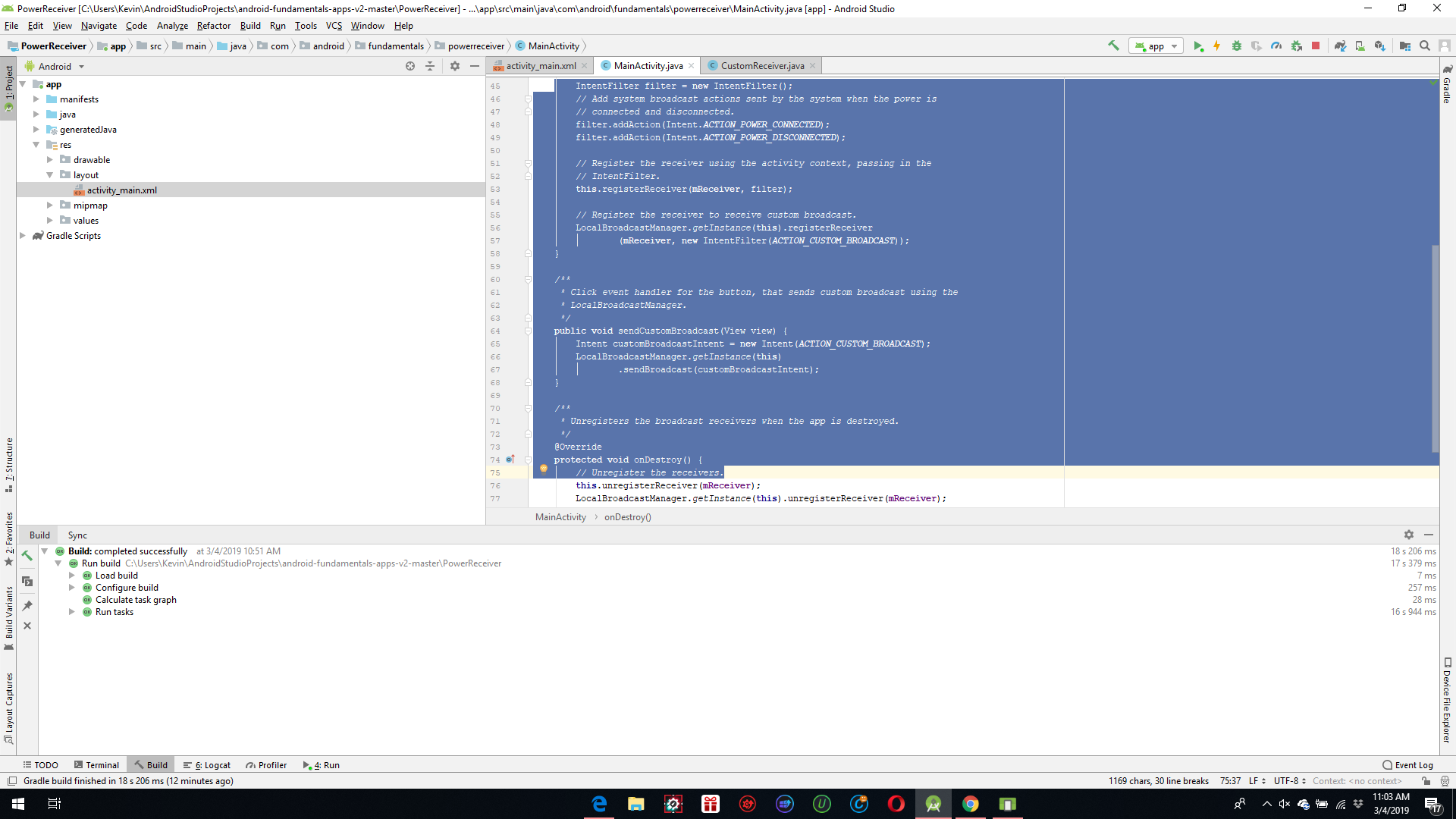This screenshot has height=819, width=1456.
Task: Expand the Run tasks step
Action: (x=72, y=612)
